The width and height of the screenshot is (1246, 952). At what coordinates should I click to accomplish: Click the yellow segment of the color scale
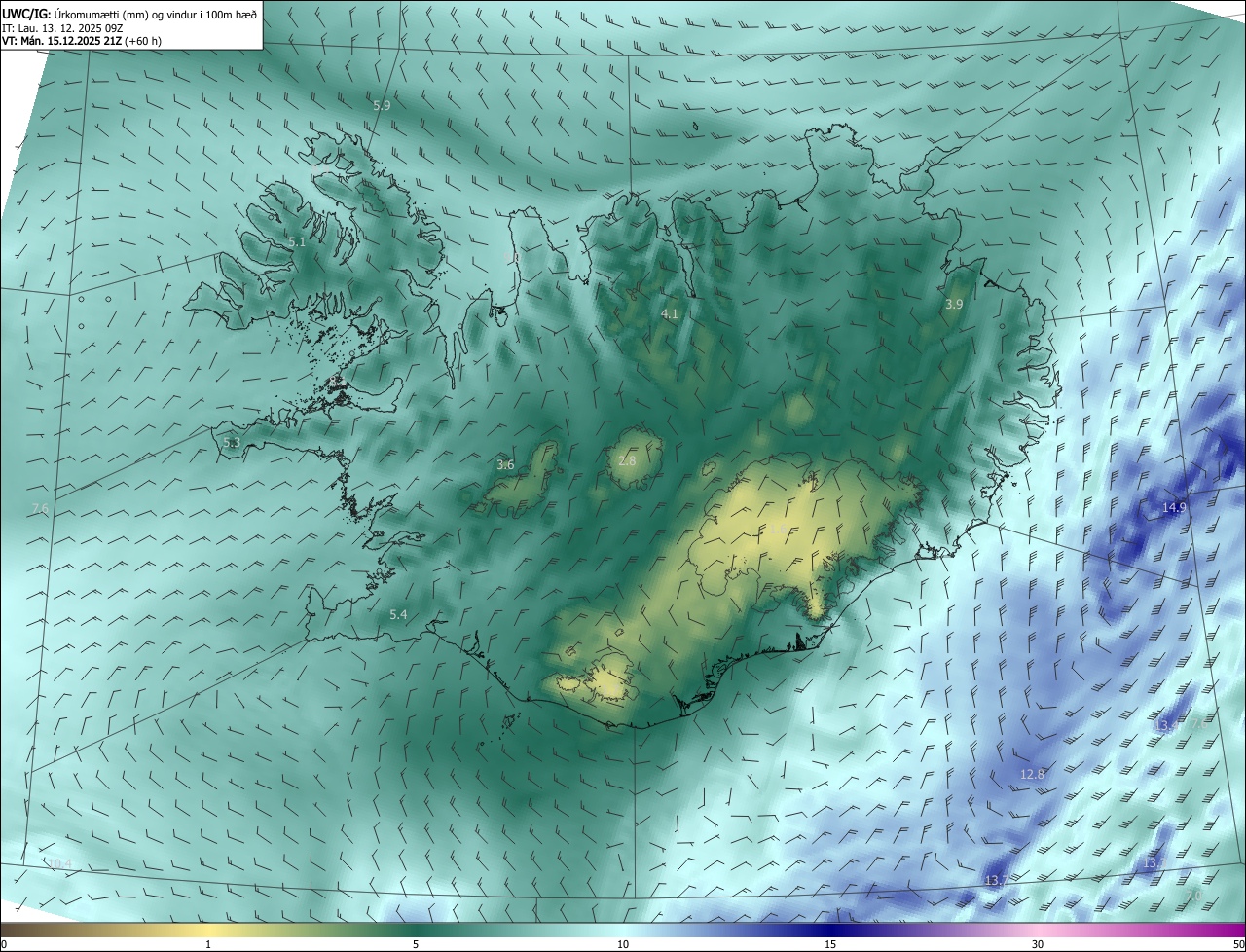tap(208, 930)
